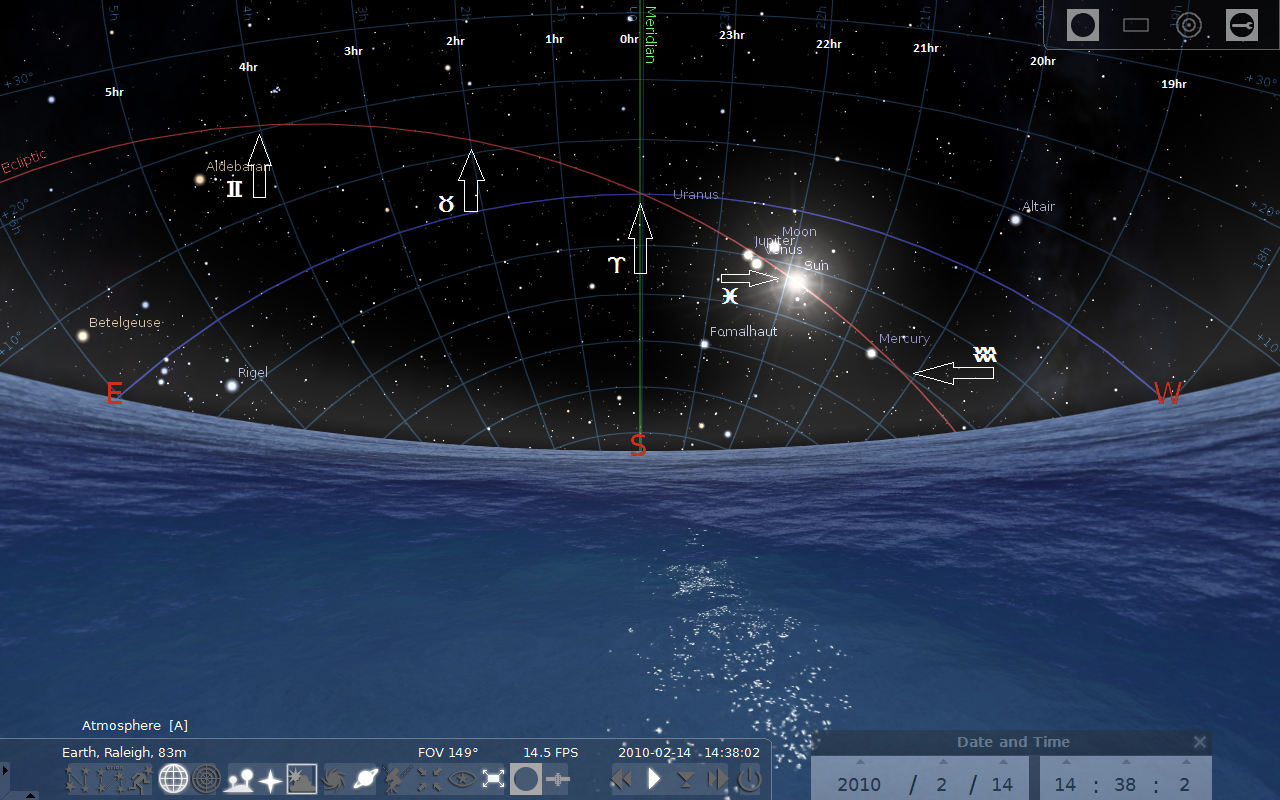
Task: Disable the atmosphere
Action: (303, 779)
